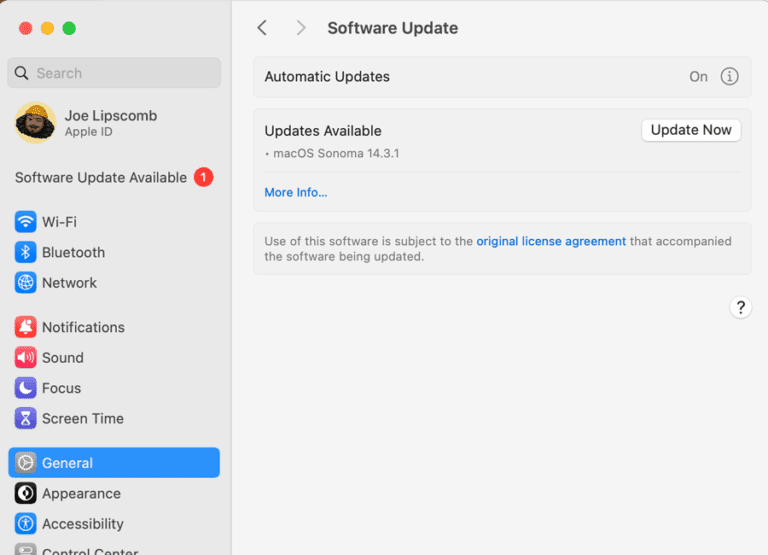Select Network label in sidebar
The width and height of the screenshot is (768, 555).
tap(70, 283)
